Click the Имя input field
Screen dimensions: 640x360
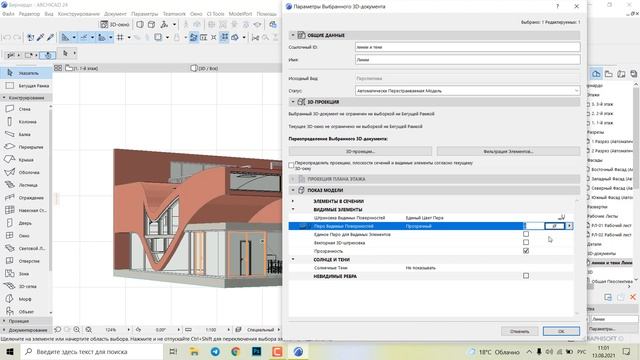coord(467,60)
